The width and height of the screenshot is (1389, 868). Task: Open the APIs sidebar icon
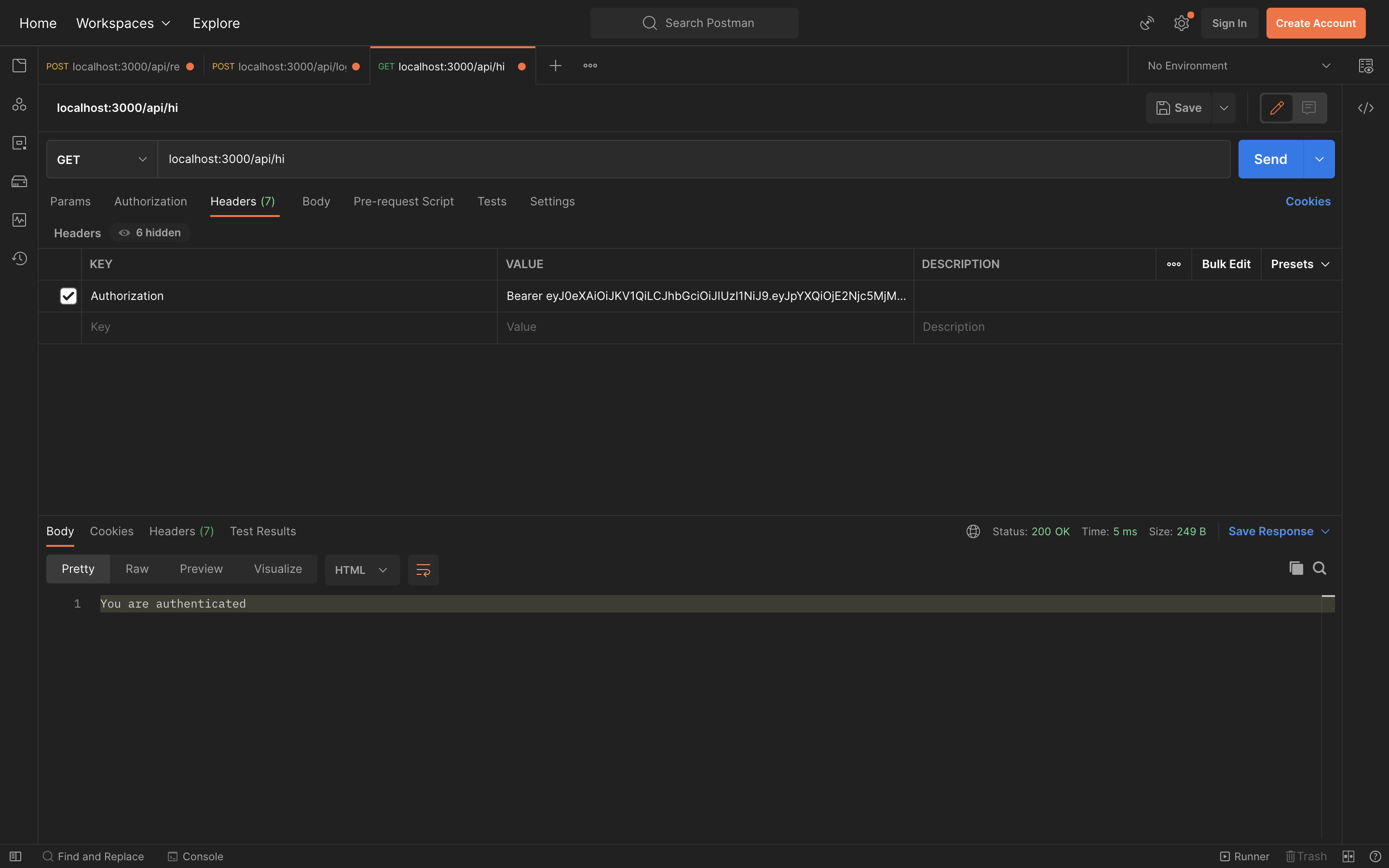click(19, 104)
